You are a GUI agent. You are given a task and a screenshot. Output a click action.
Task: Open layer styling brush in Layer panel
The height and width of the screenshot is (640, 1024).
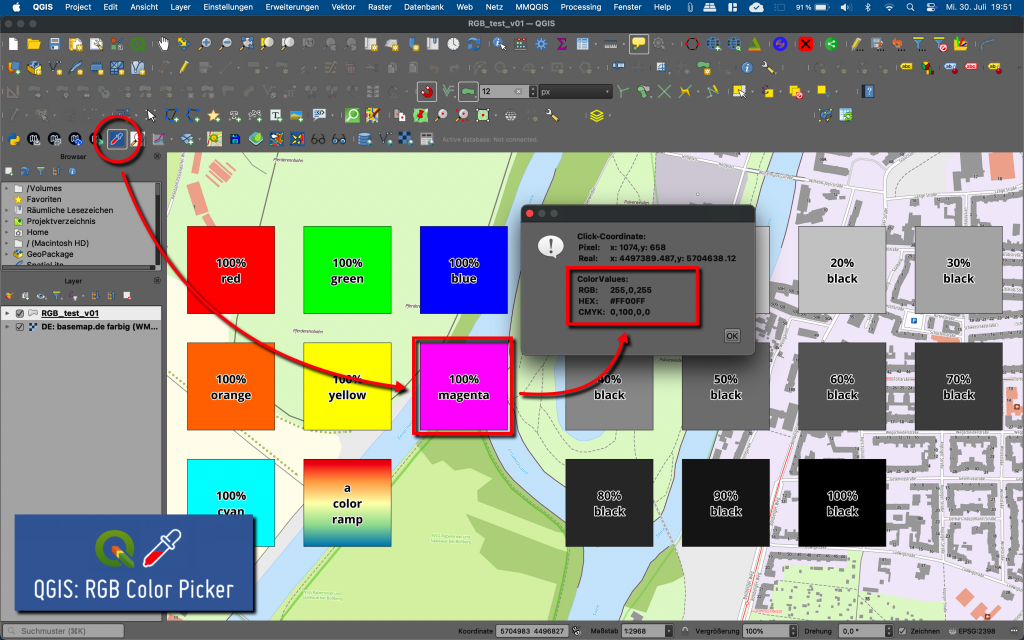10,296
